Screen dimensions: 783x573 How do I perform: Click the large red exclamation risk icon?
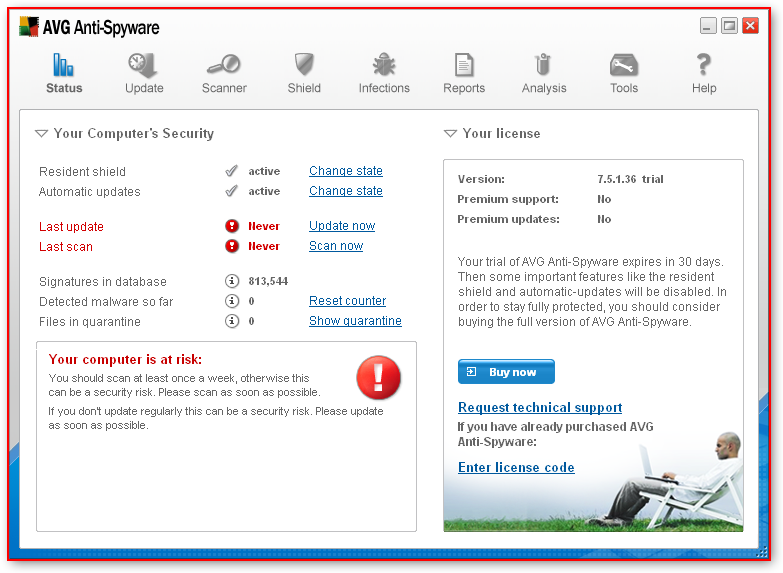tap(378, 377)
